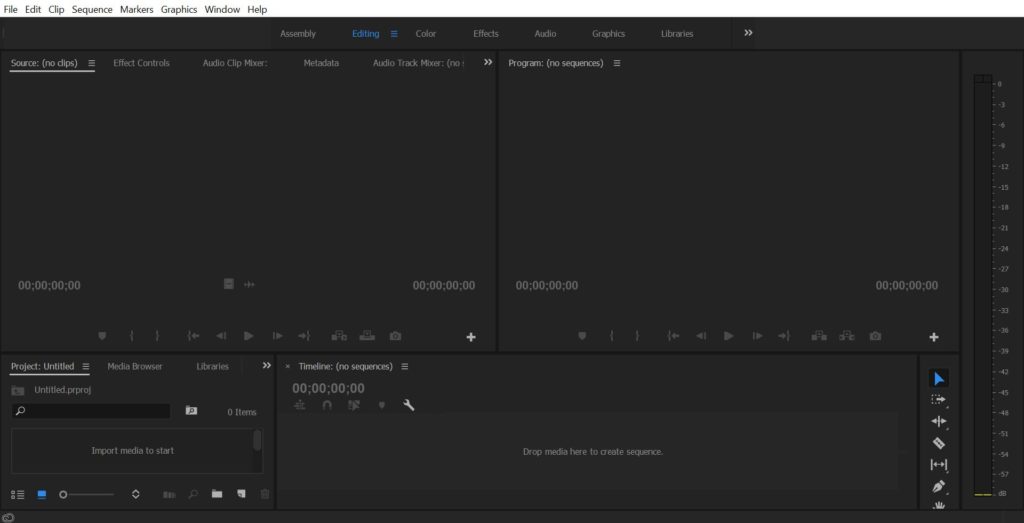The height and width of the screenshot is (523, 1024).
Task: Open the Project: Untitled panel menu
Action: [x=86, y=366]
